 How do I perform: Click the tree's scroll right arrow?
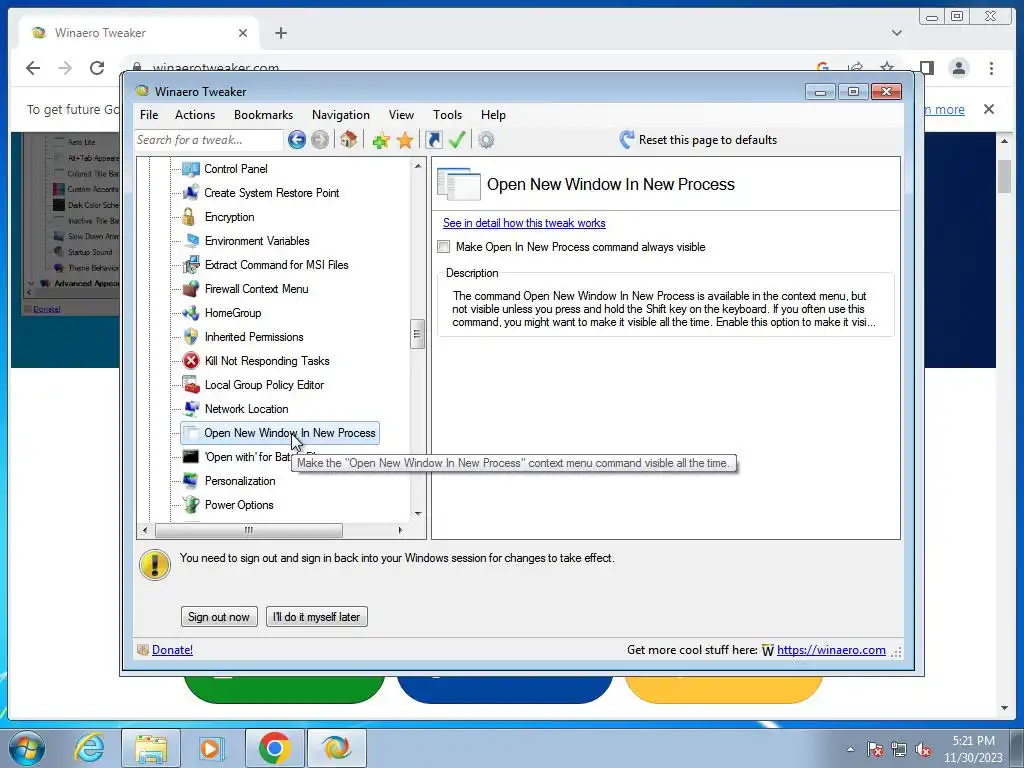point(400,530)
